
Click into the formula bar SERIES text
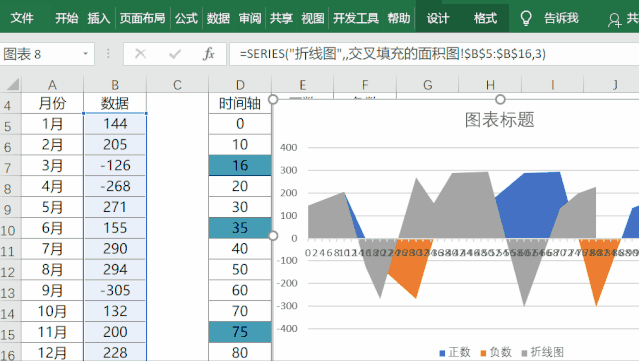(x=392, y=54)
